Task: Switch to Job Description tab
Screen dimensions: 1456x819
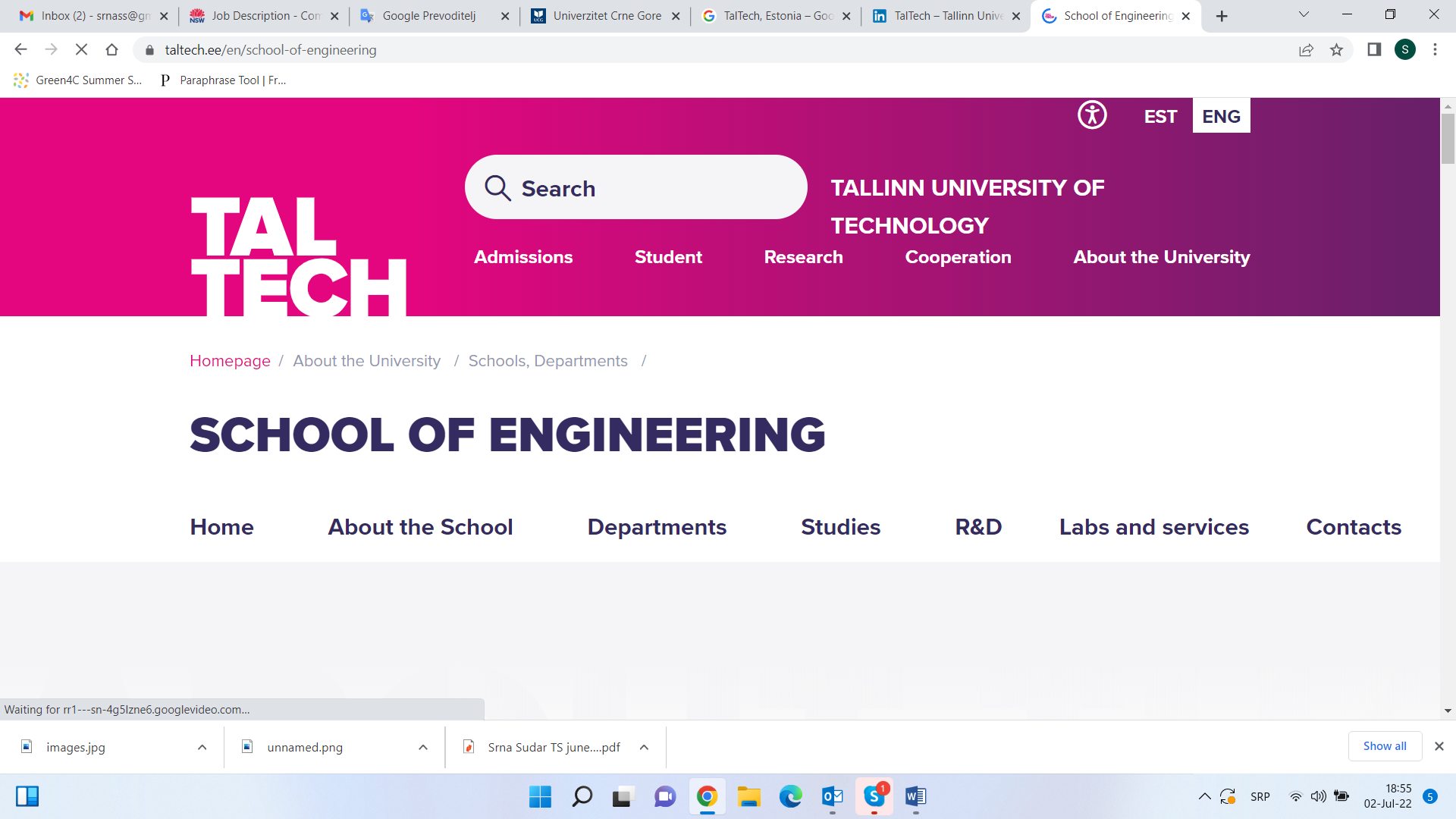Action: [264, 16]
